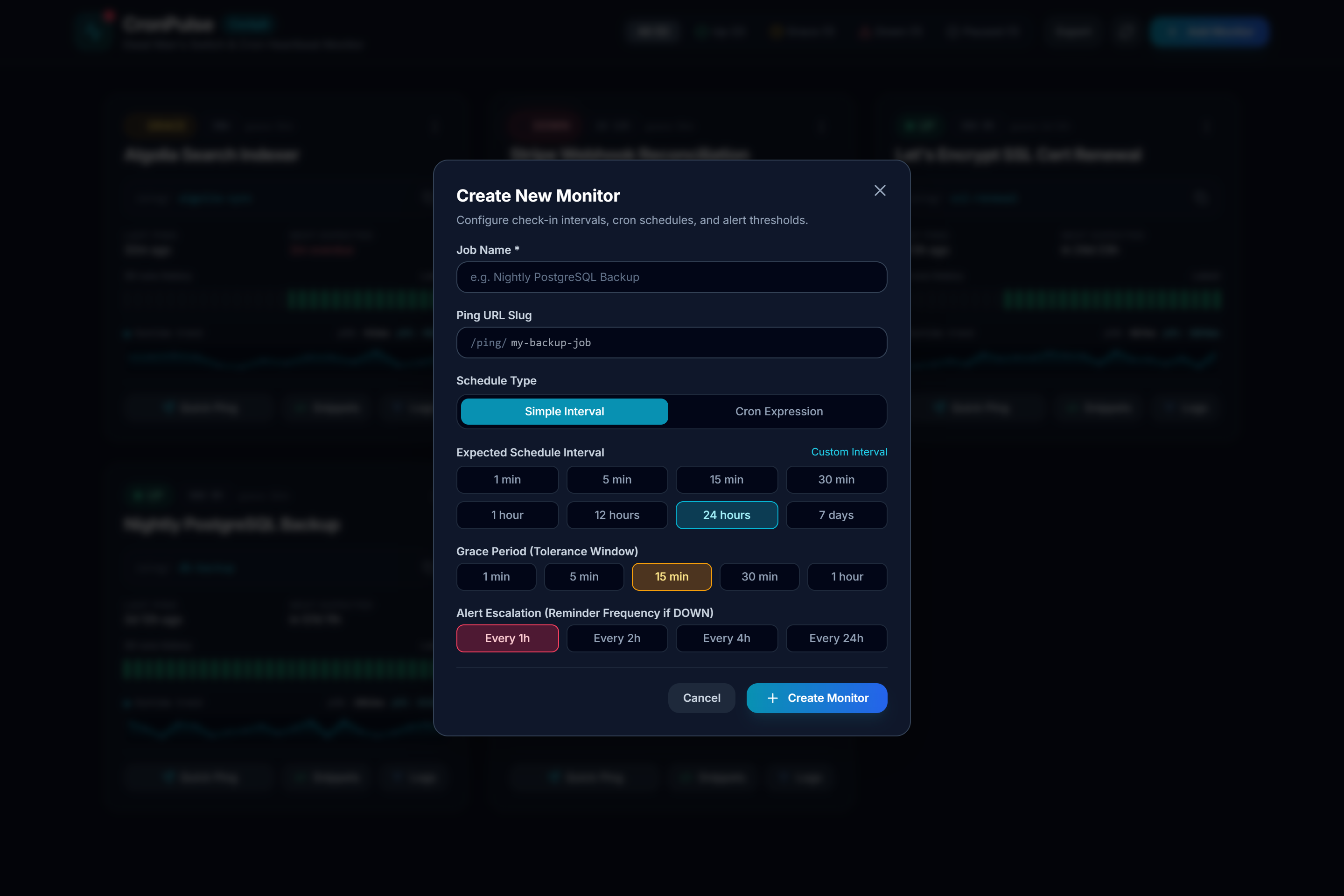Set grace period to 5 min
This screenshot has height=896, width=1344.
584,577
